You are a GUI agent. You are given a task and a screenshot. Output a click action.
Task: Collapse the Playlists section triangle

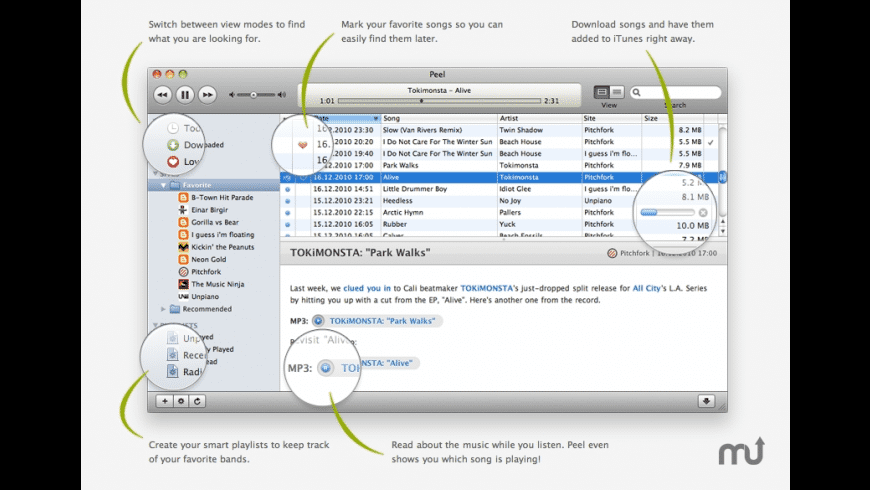[x=156, y=326]
